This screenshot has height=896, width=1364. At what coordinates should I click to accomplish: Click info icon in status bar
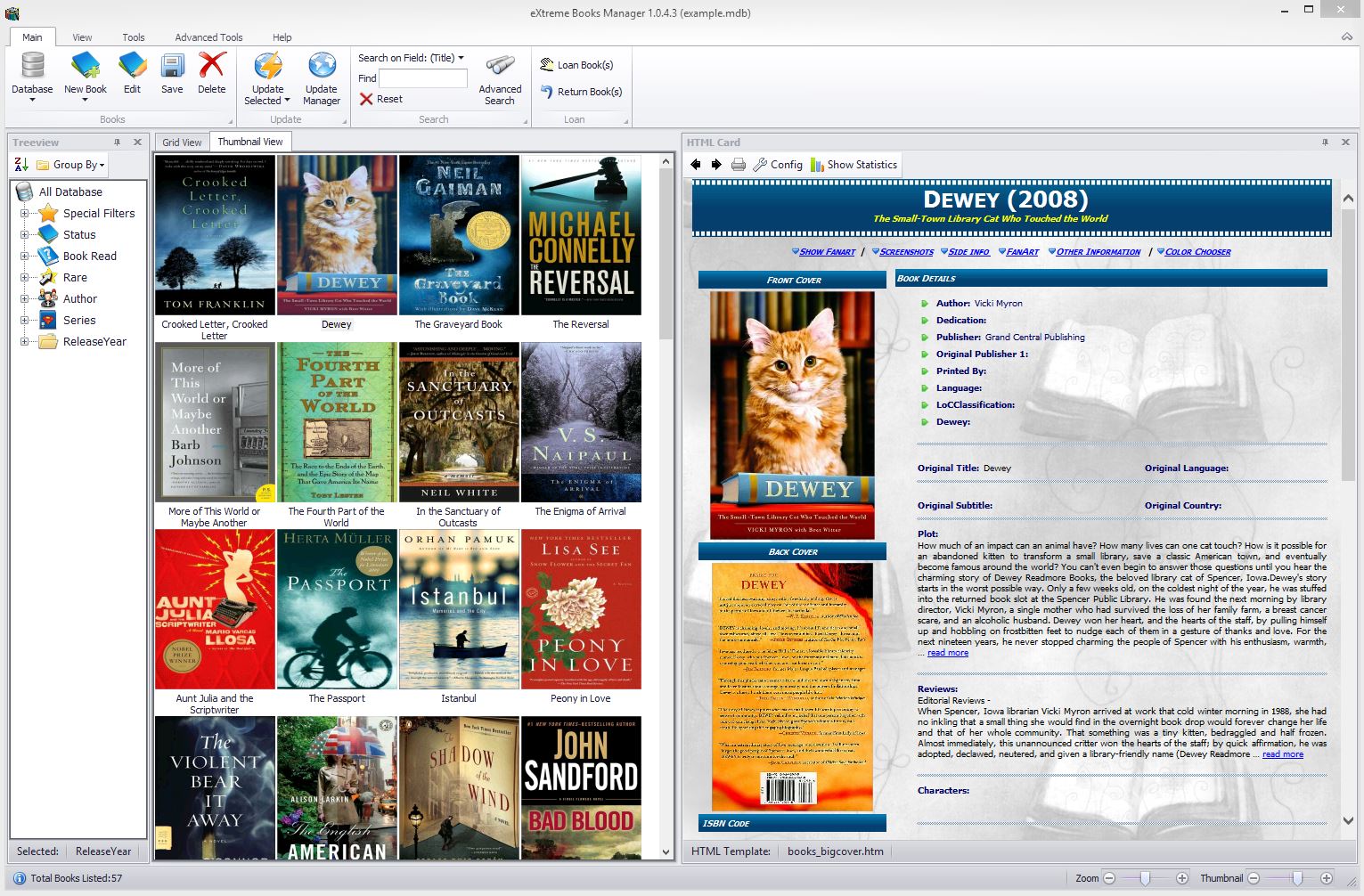point(19,878)
